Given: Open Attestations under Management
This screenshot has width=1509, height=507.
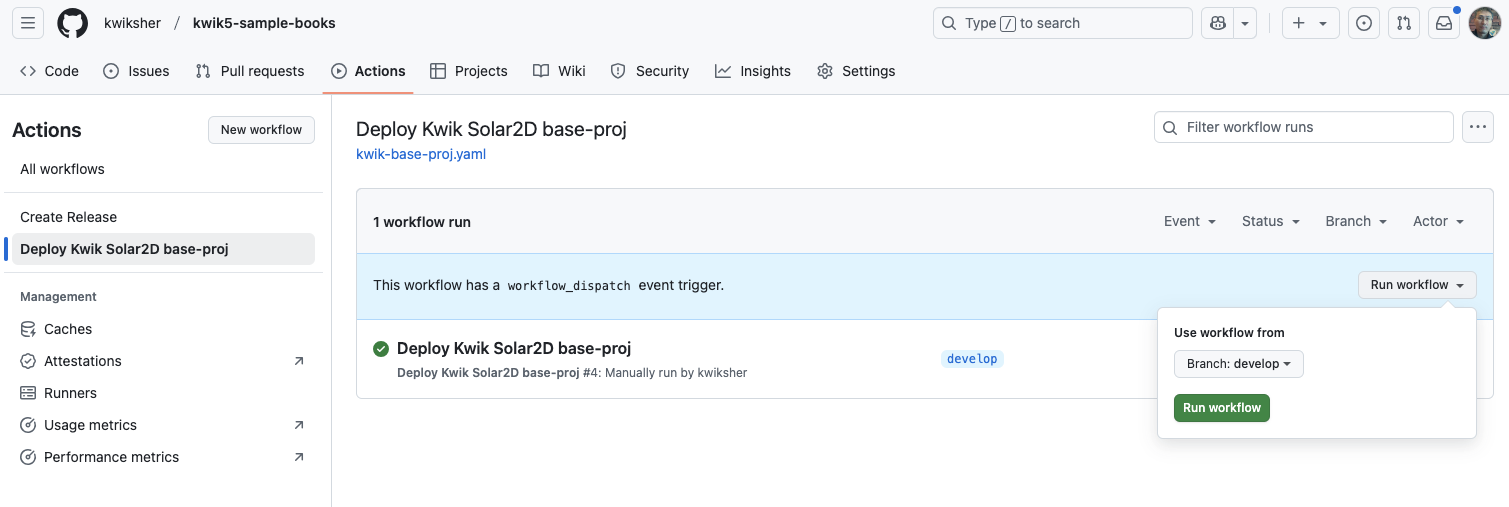Looking at the screenshot, I should [x=163, y=361].
